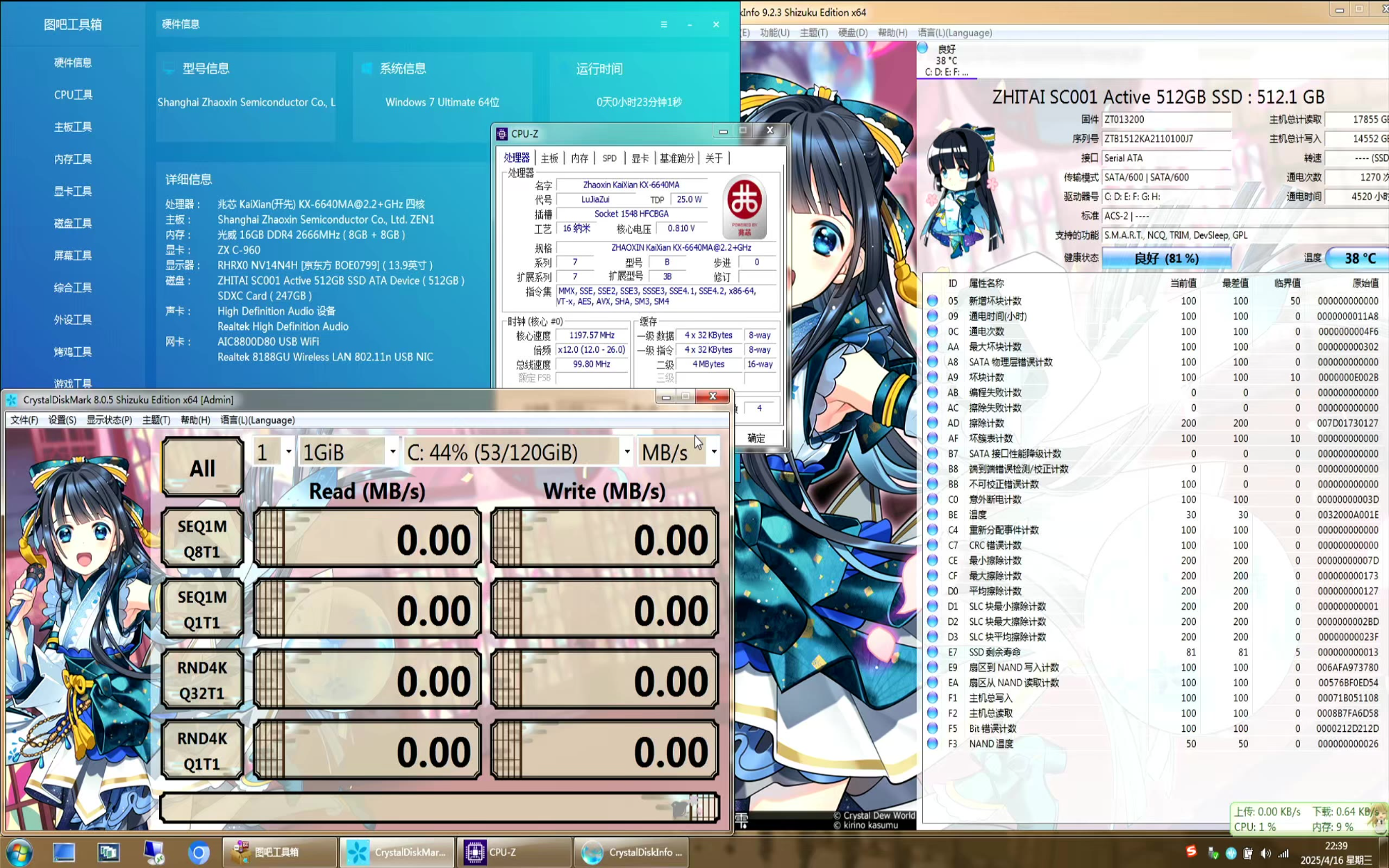1389x868 pixels.
Task: Switch to CrystalDiskInfo taskbar button
Action: [631, 852]
